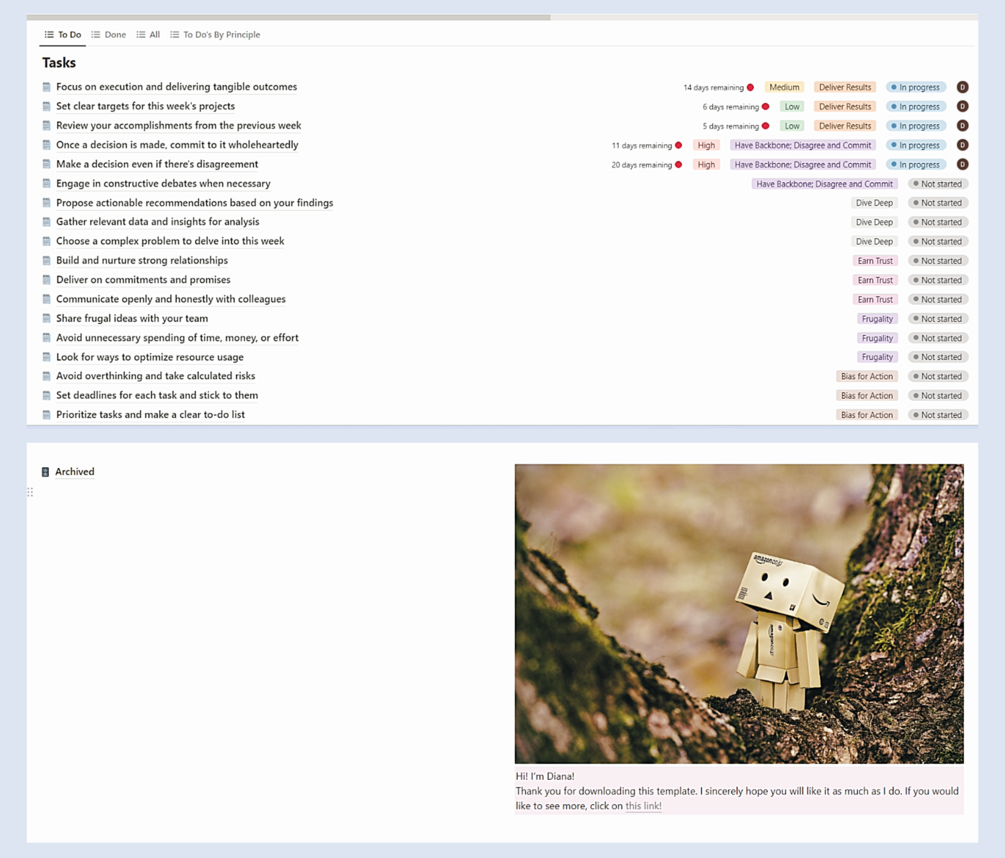Click page icon beside Look for ways to optimize
The image size is (1005, 858).
(47, 357)
